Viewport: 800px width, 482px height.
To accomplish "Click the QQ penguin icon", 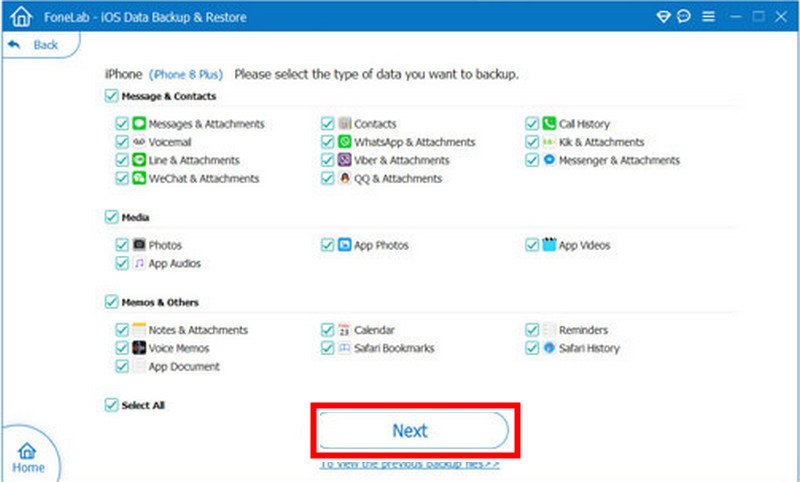I will click(x=345, y=178).
